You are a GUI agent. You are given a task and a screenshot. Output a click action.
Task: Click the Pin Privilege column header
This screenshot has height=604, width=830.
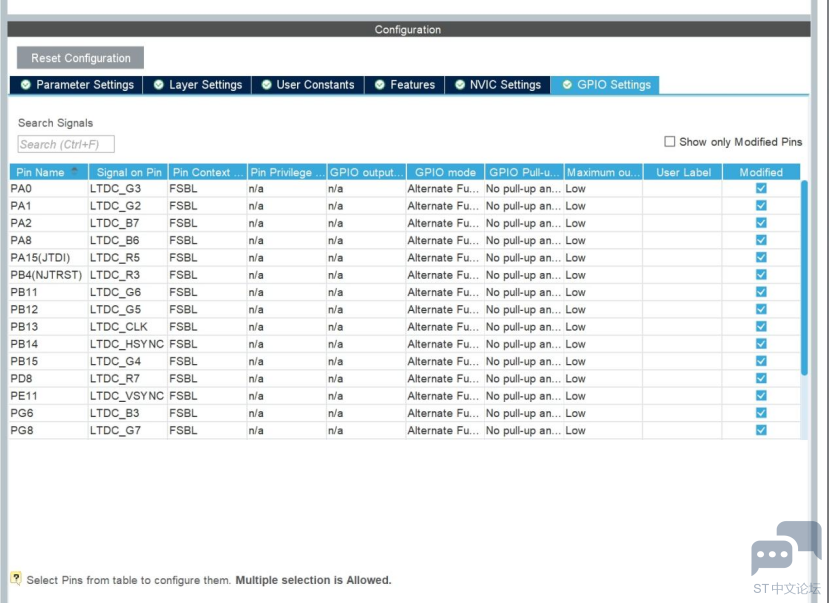[x=287, y=172]
